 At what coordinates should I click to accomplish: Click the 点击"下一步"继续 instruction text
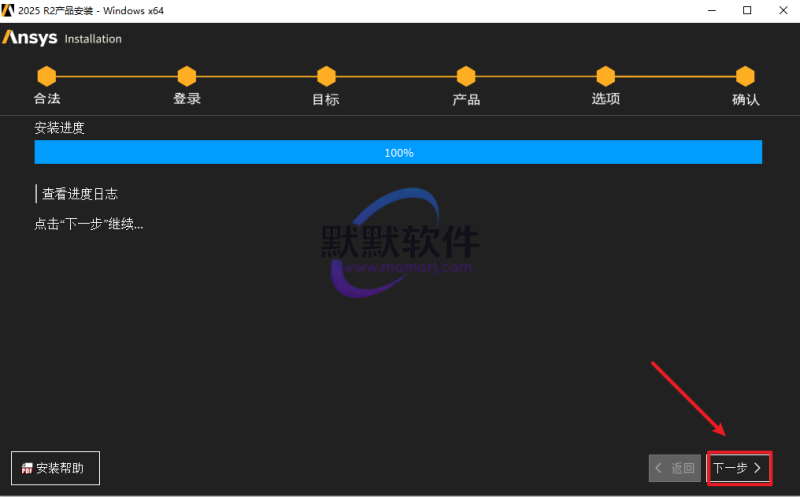[x=88, y=224]
